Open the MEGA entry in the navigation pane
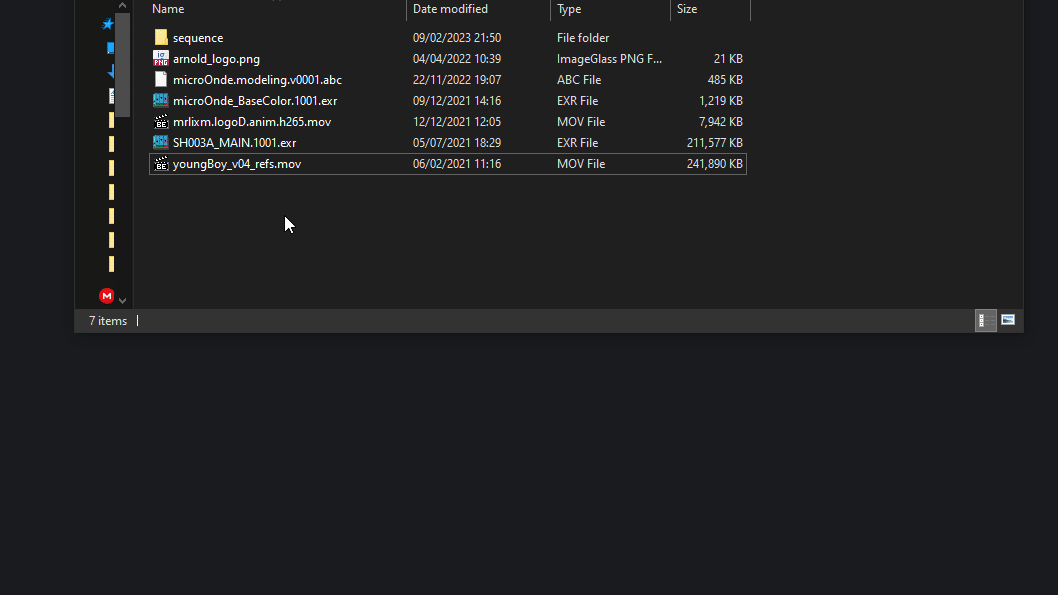This screenshot has width=1058, height=595. [107, 295]
